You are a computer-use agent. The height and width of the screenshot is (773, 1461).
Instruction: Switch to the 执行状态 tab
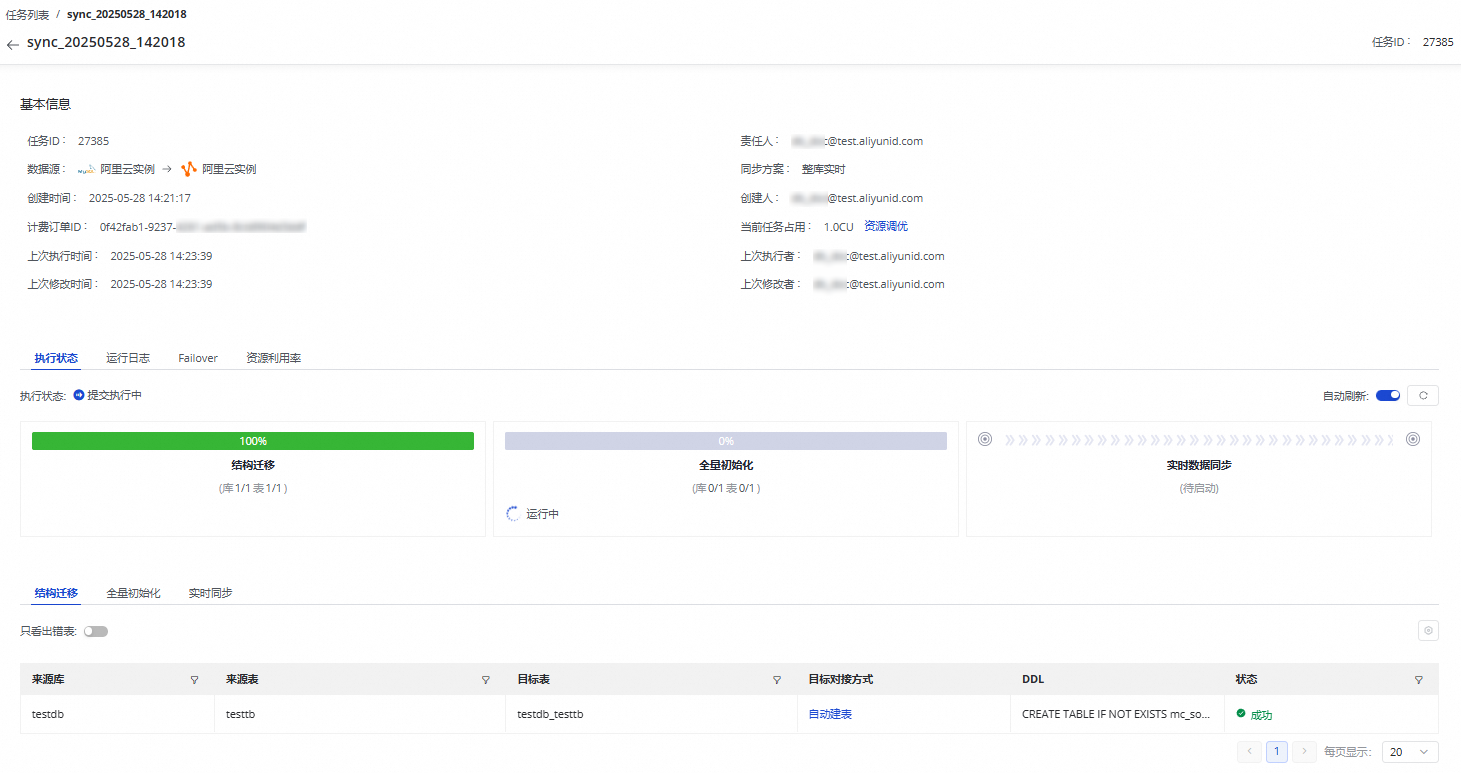click(56, 358)
